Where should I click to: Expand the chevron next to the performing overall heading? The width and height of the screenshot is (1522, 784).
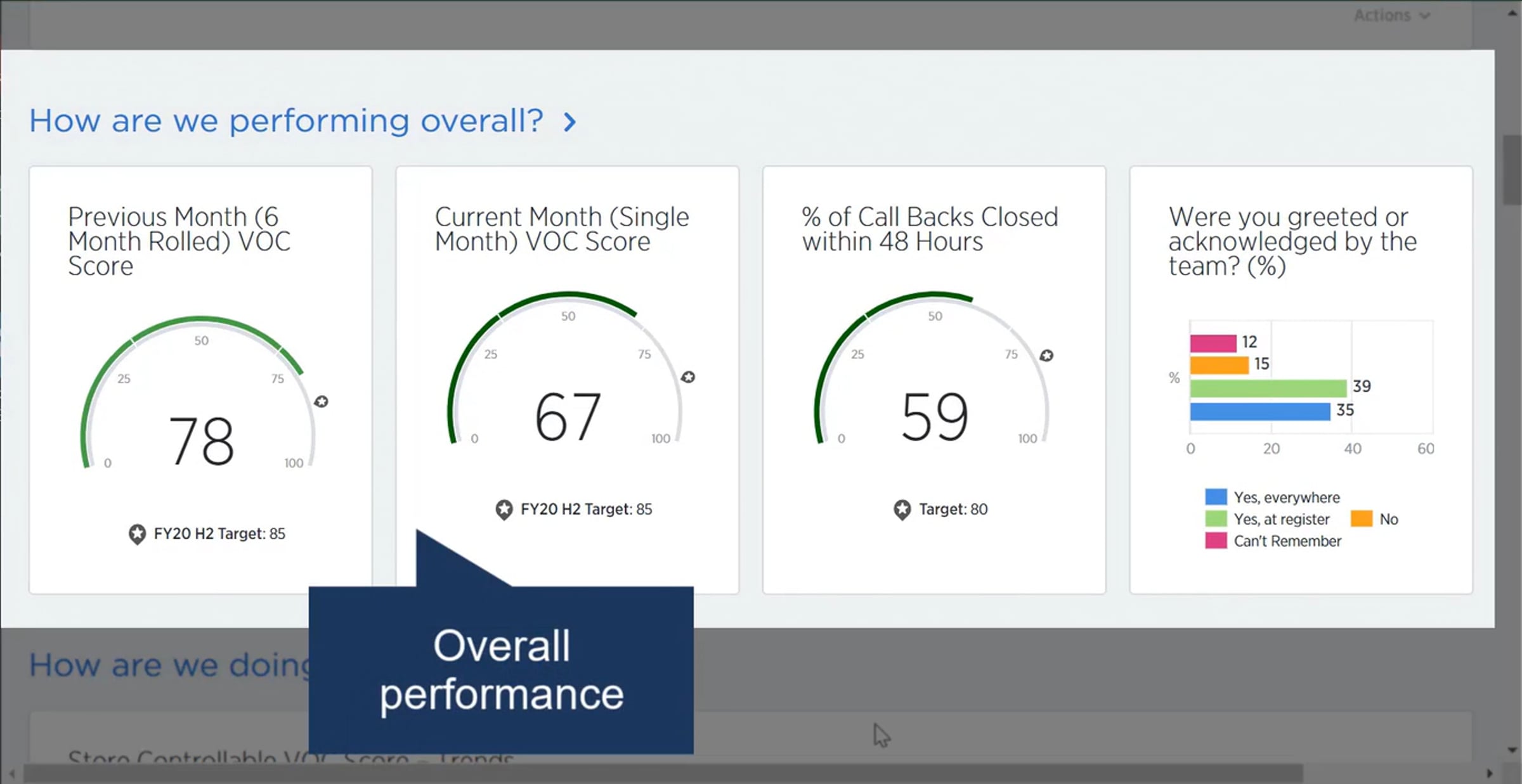coord(570,122)
